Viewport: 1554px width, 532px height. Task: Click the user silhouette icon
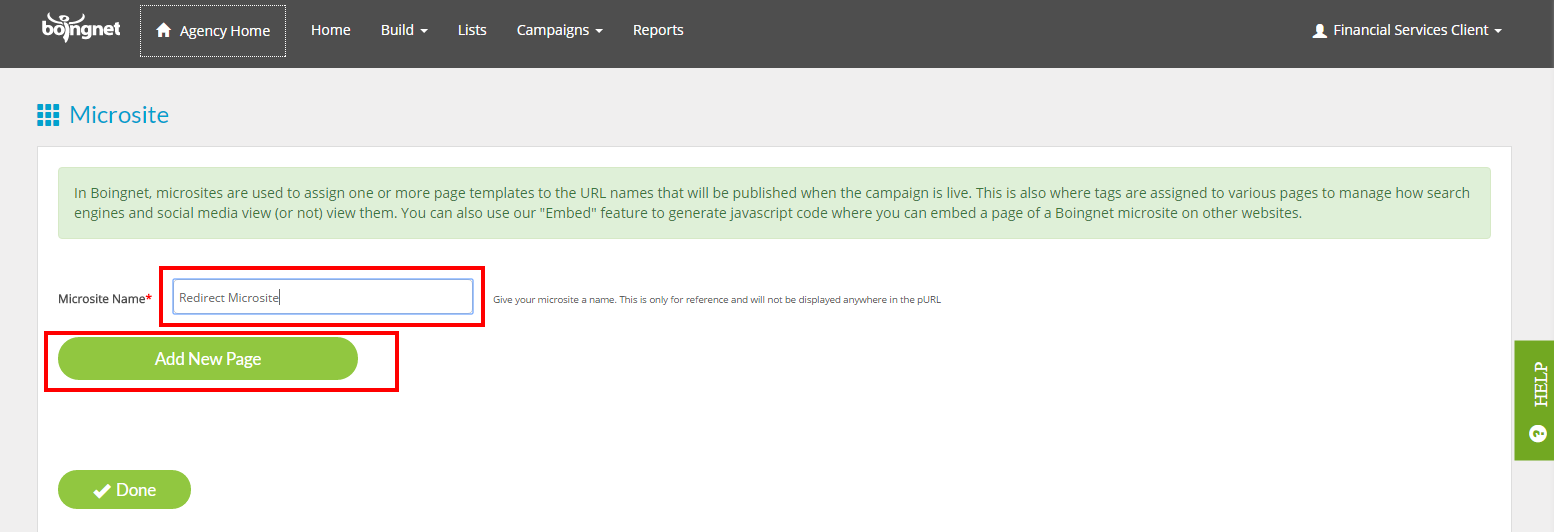pyautogui.click(x=1319, y=31)
